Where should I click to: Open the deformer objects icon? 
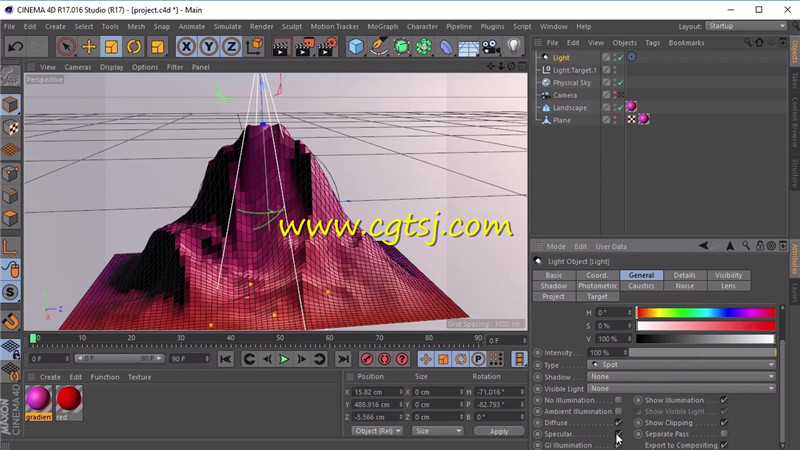pyautogui.click(x=446, y=47)
